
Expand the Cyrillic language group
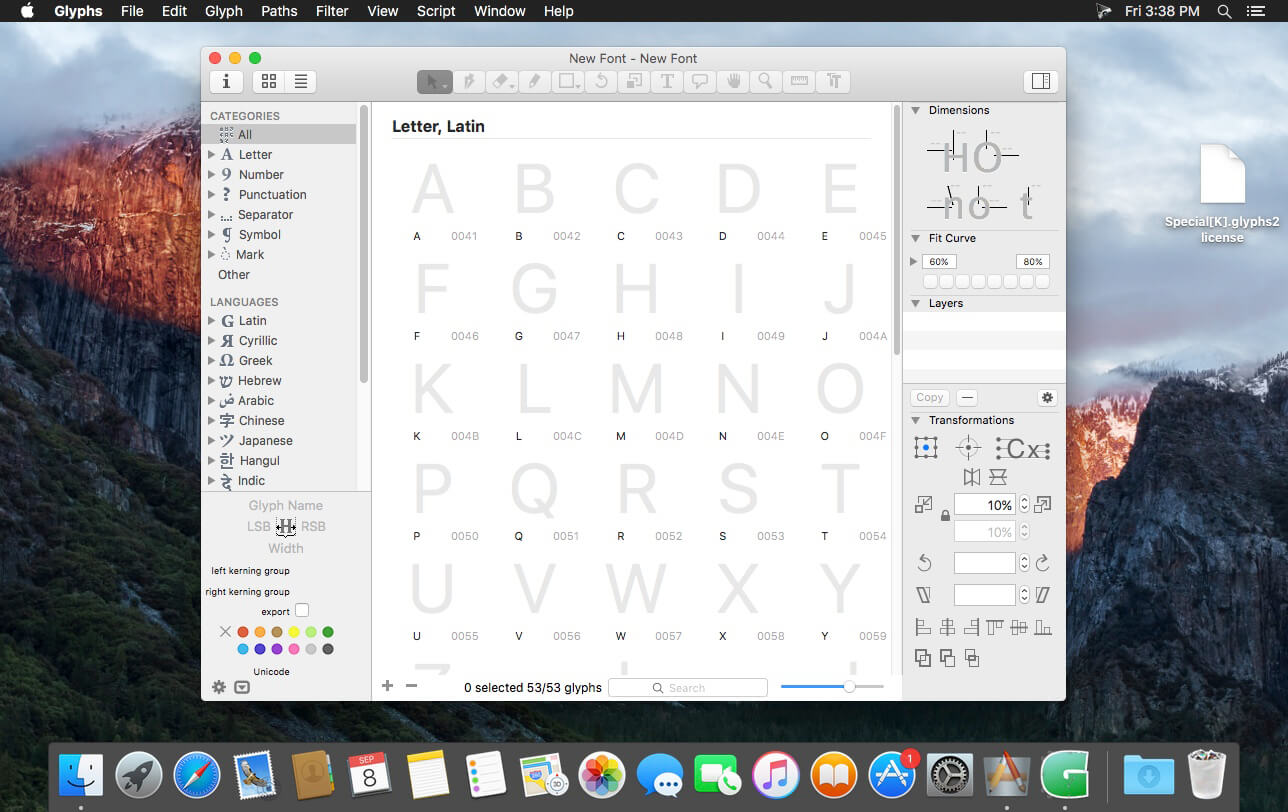(x=212, y=341)
